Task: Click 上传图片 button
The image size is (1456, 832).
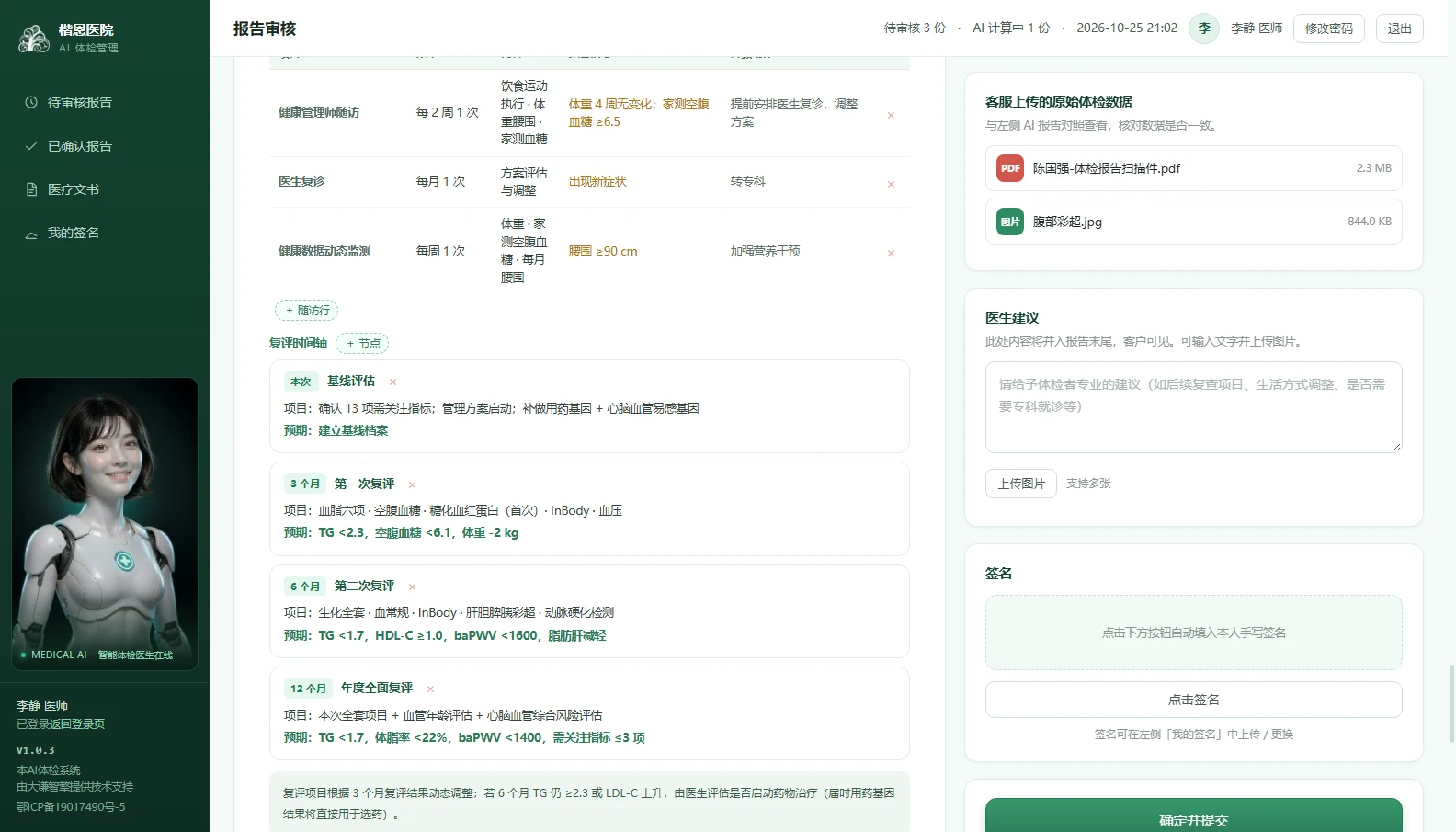Action: (x=1021, y=484)
